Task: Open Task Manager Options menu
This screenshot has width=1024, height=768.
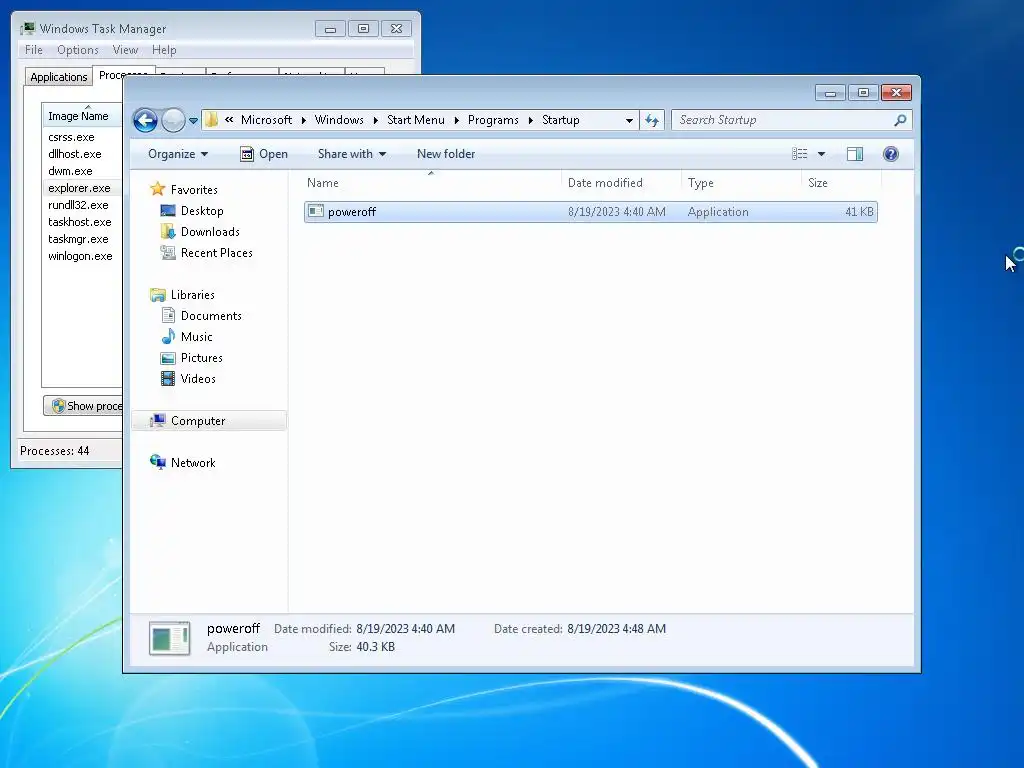Action: coord(78,50)
